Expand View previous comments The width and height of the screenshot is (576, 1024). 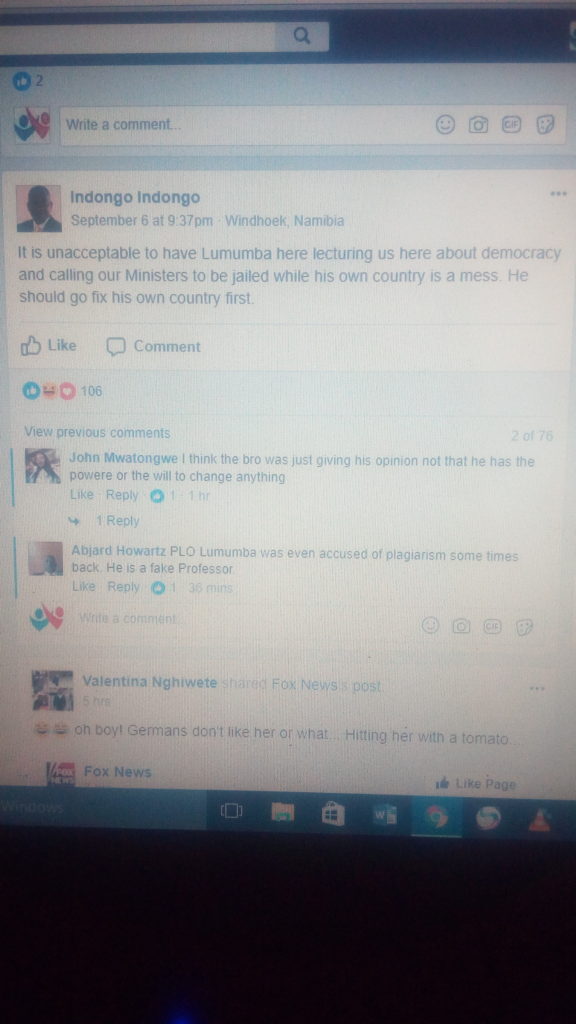click(97, 432)
